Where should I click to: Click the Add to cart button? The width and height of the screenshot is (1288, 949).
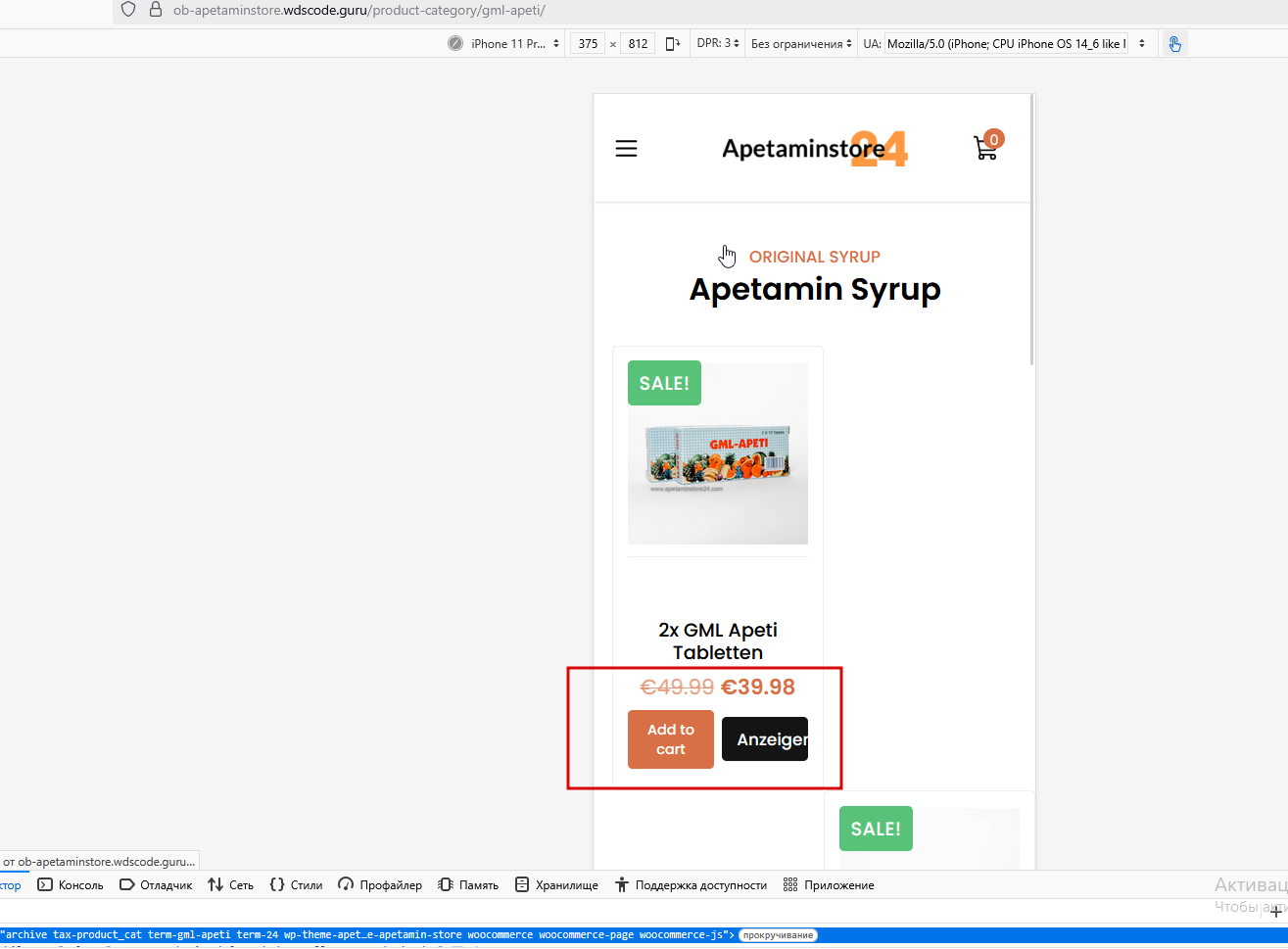click(671, 739)
